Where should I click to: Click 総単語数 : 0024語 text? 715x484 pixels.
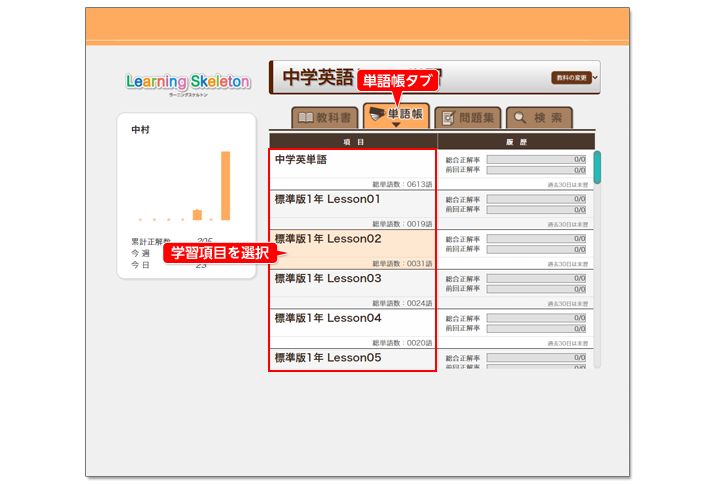point(402,303)
